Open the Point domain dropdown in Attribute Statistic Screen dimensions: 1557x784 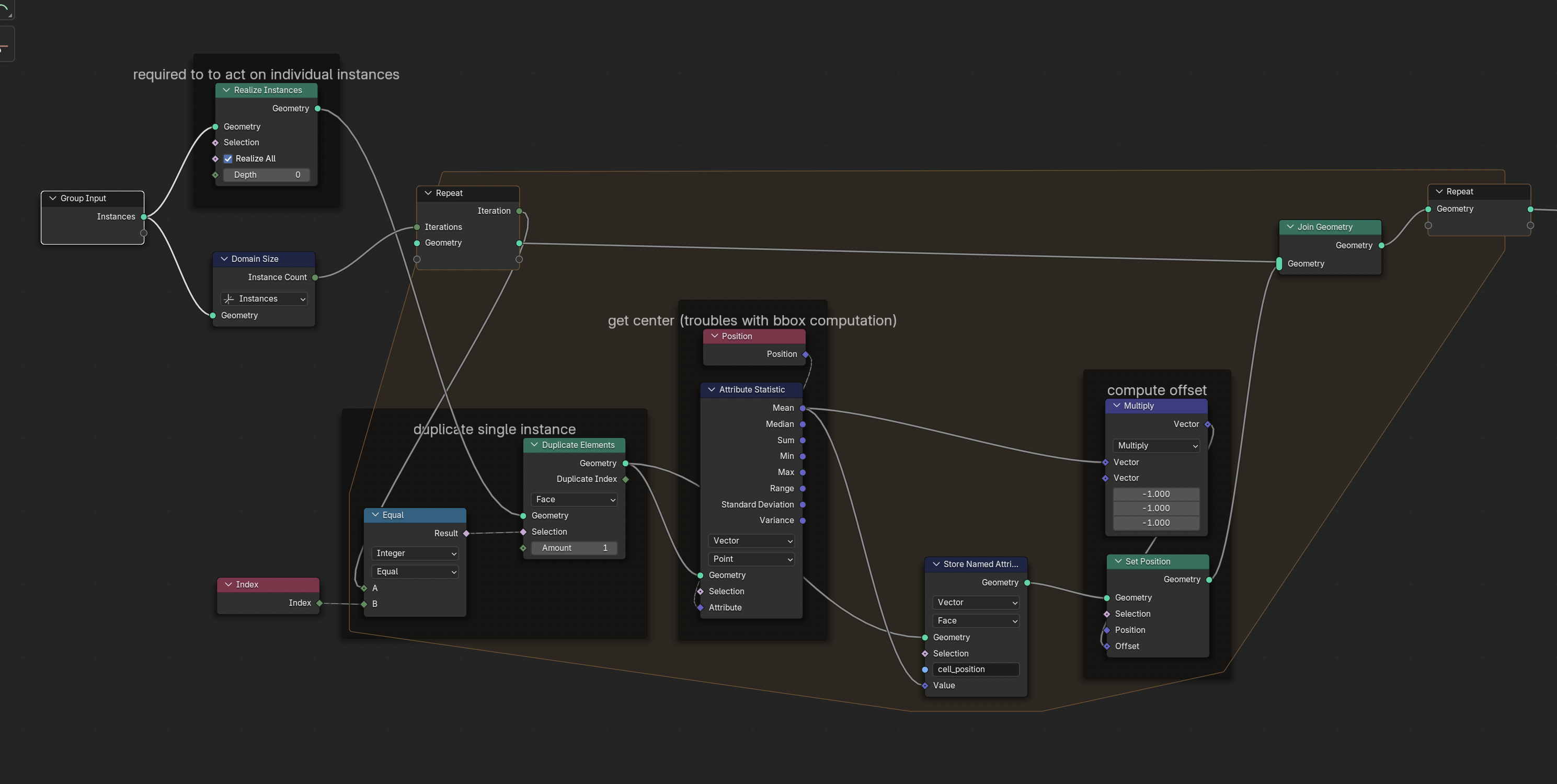[x=751, y=559]
